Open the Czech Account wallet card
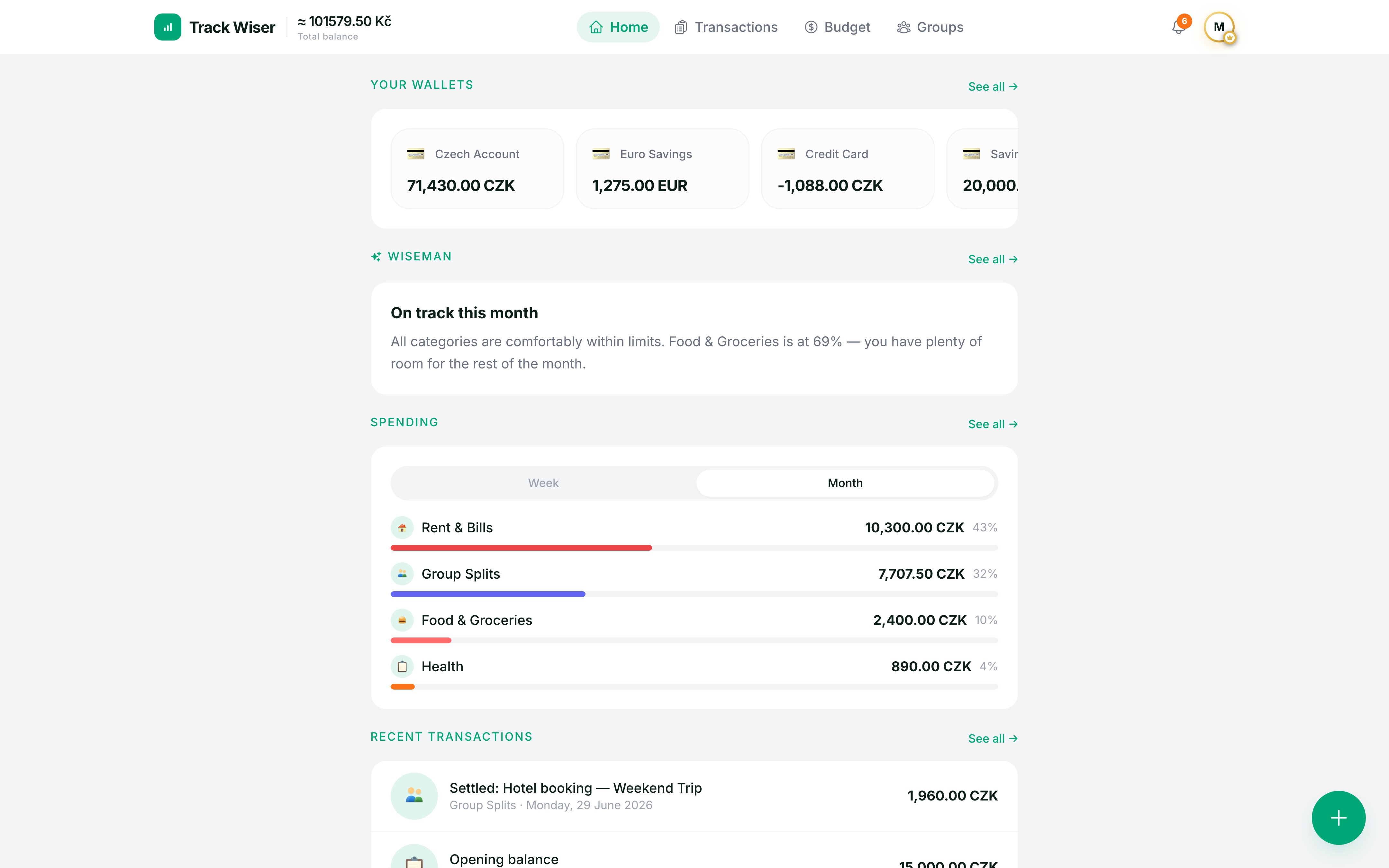Screen dimensions: 1389x868 [x=477, y=169]
